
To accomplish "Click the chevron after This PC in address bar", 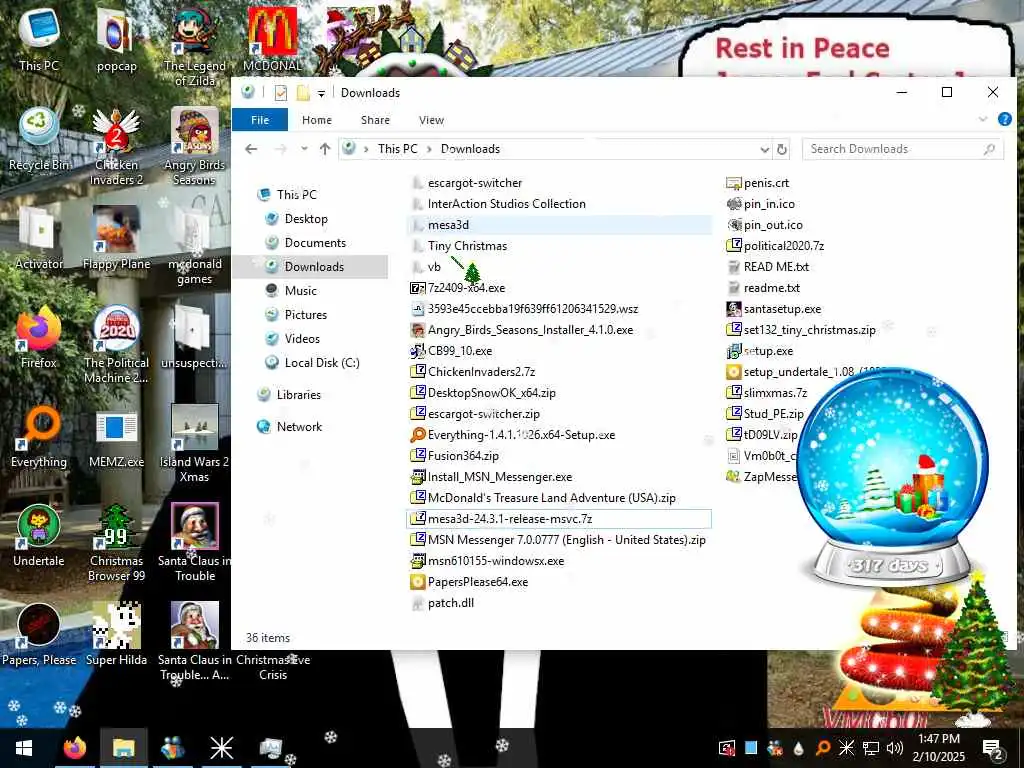I will tap(429, 149).
